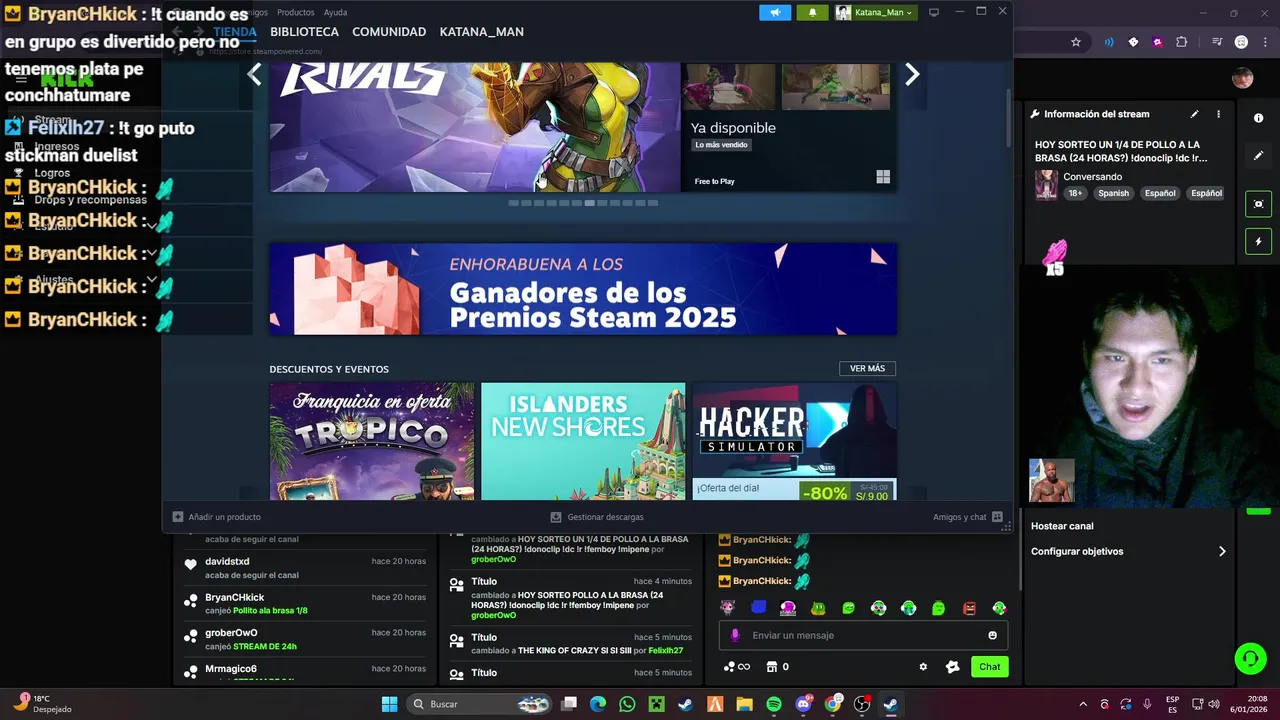The height and width of the screenshot is (720, 1280).
Task: Bookmark page with Chrome star icon
Action: [x=1076, y=42]
